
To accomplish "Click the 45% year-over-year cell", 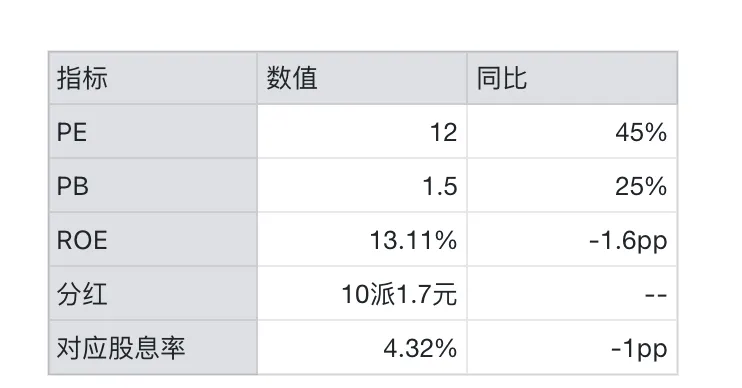I will click(x=572, y=132).
